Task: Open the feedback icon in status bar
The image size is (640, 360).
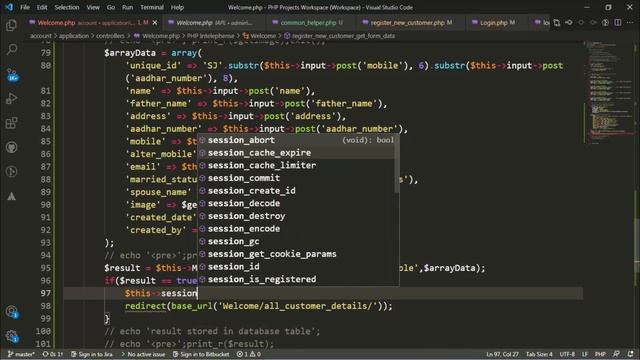Action: coord(617,354)
